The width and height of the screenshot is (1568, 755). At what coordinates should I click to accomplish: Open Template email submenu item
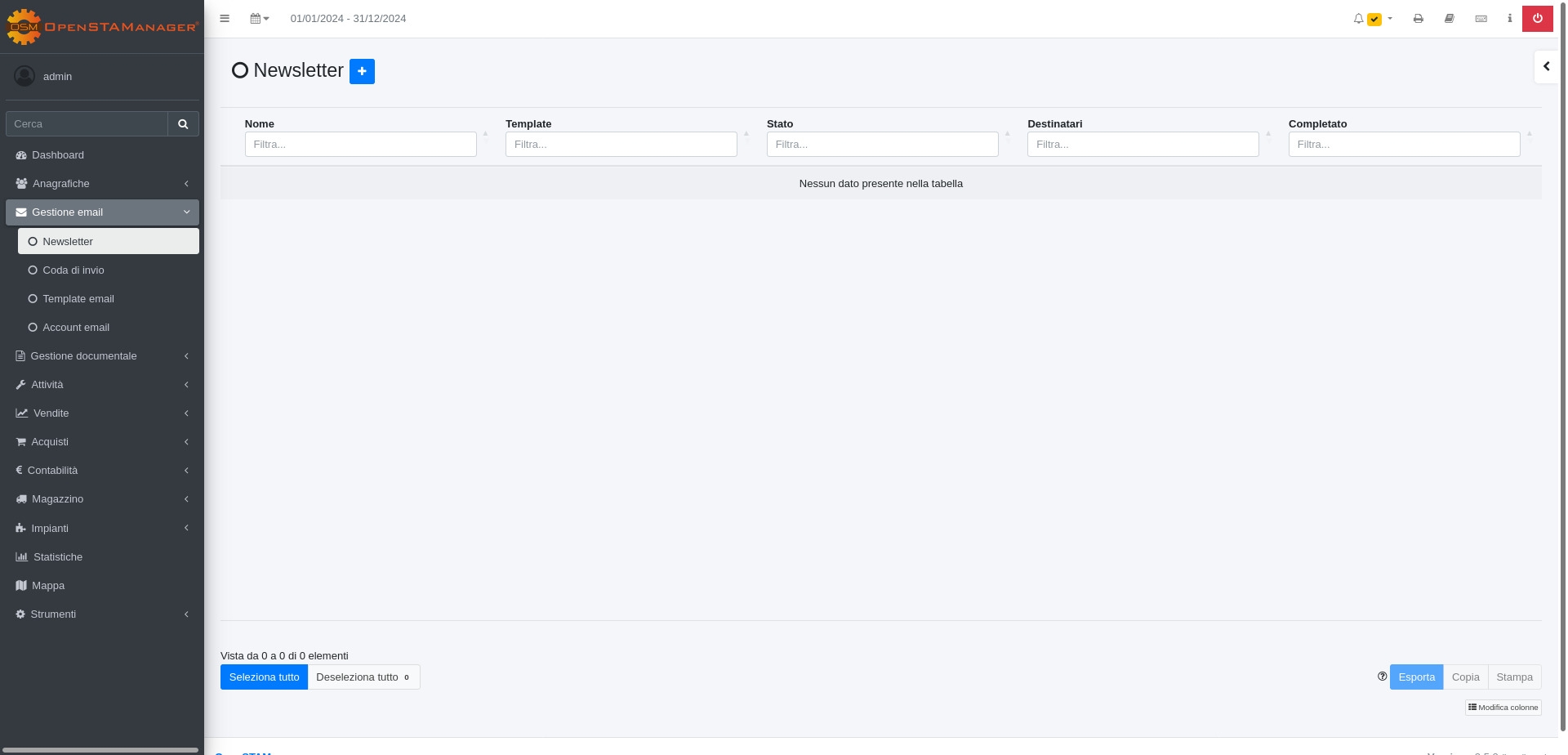pos(78,299)
